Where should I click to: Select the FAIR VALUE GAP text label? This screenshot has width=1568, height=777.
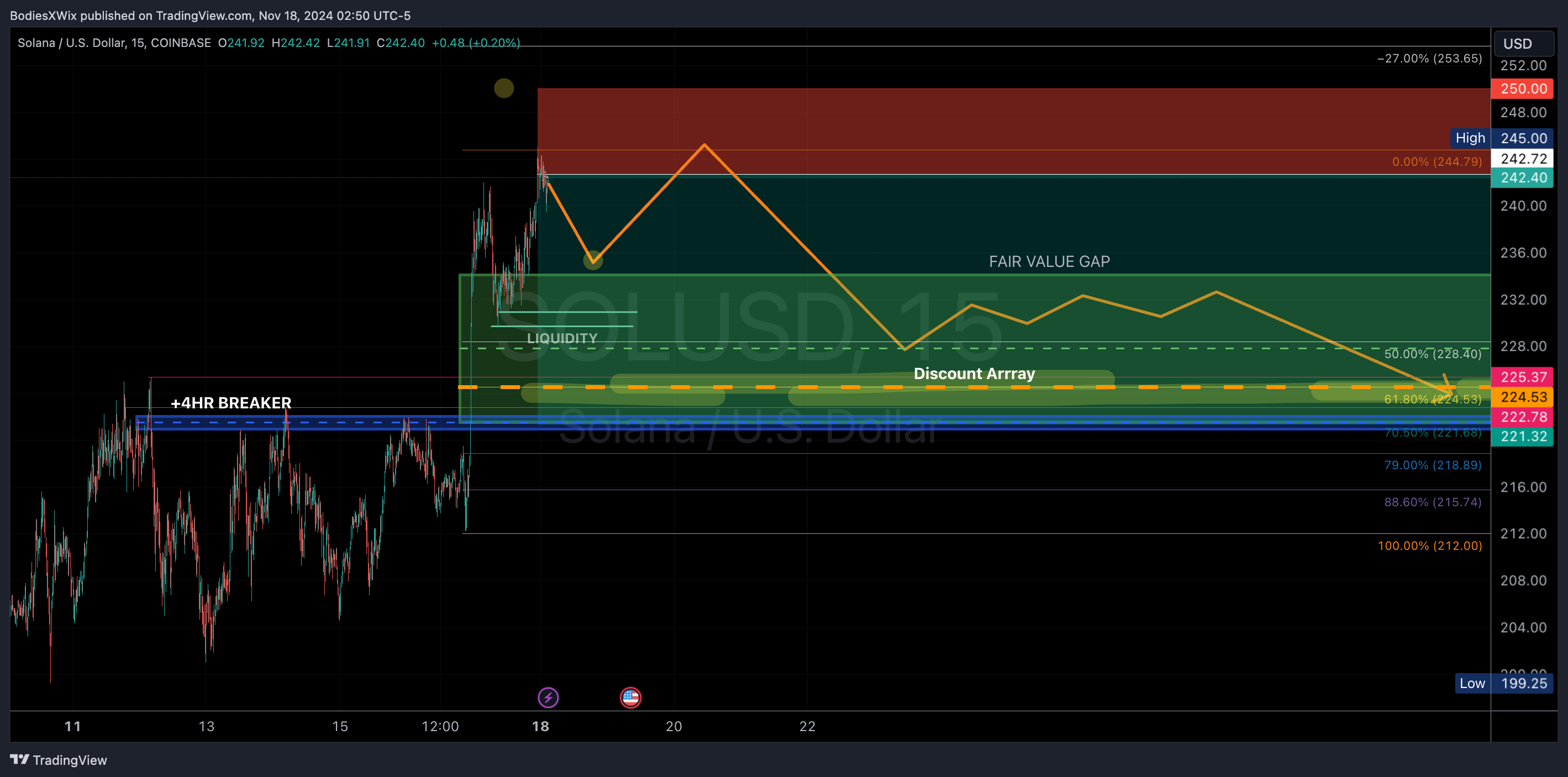[x=1049, y=261]
